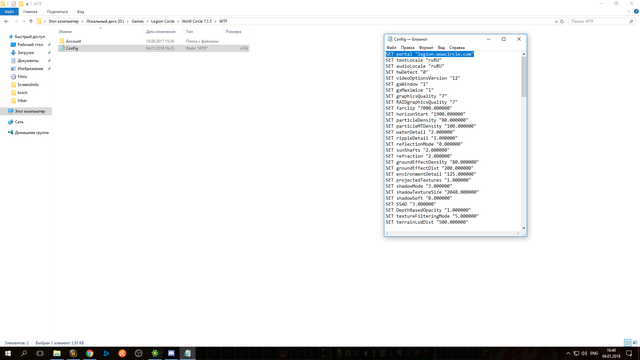The image size is (640, 360).
Task: Open Viber folder in navigation pane
Action: point(22,100)
